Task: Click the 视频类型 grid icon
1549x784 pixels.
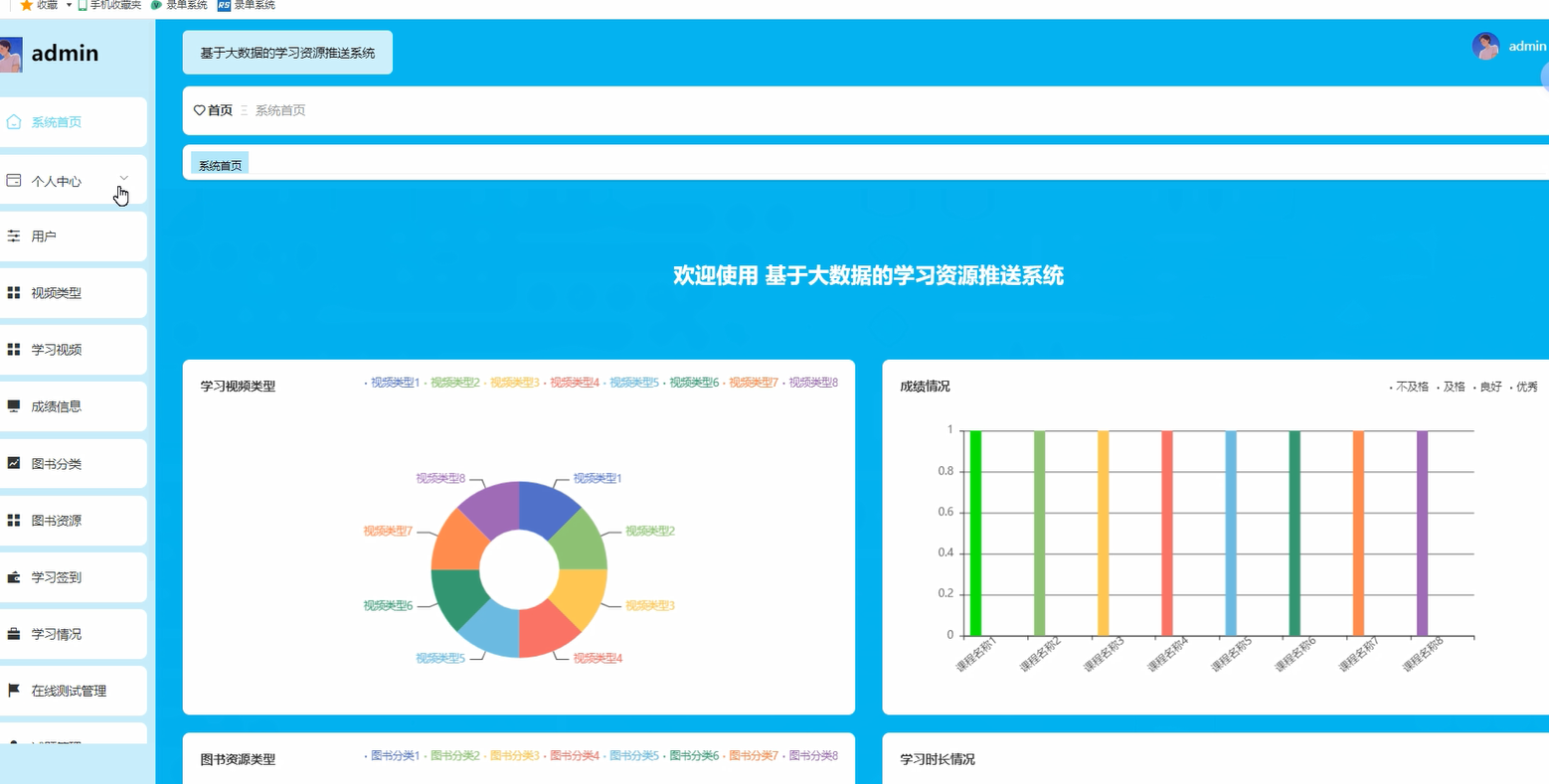Action: tap(13, 292)
